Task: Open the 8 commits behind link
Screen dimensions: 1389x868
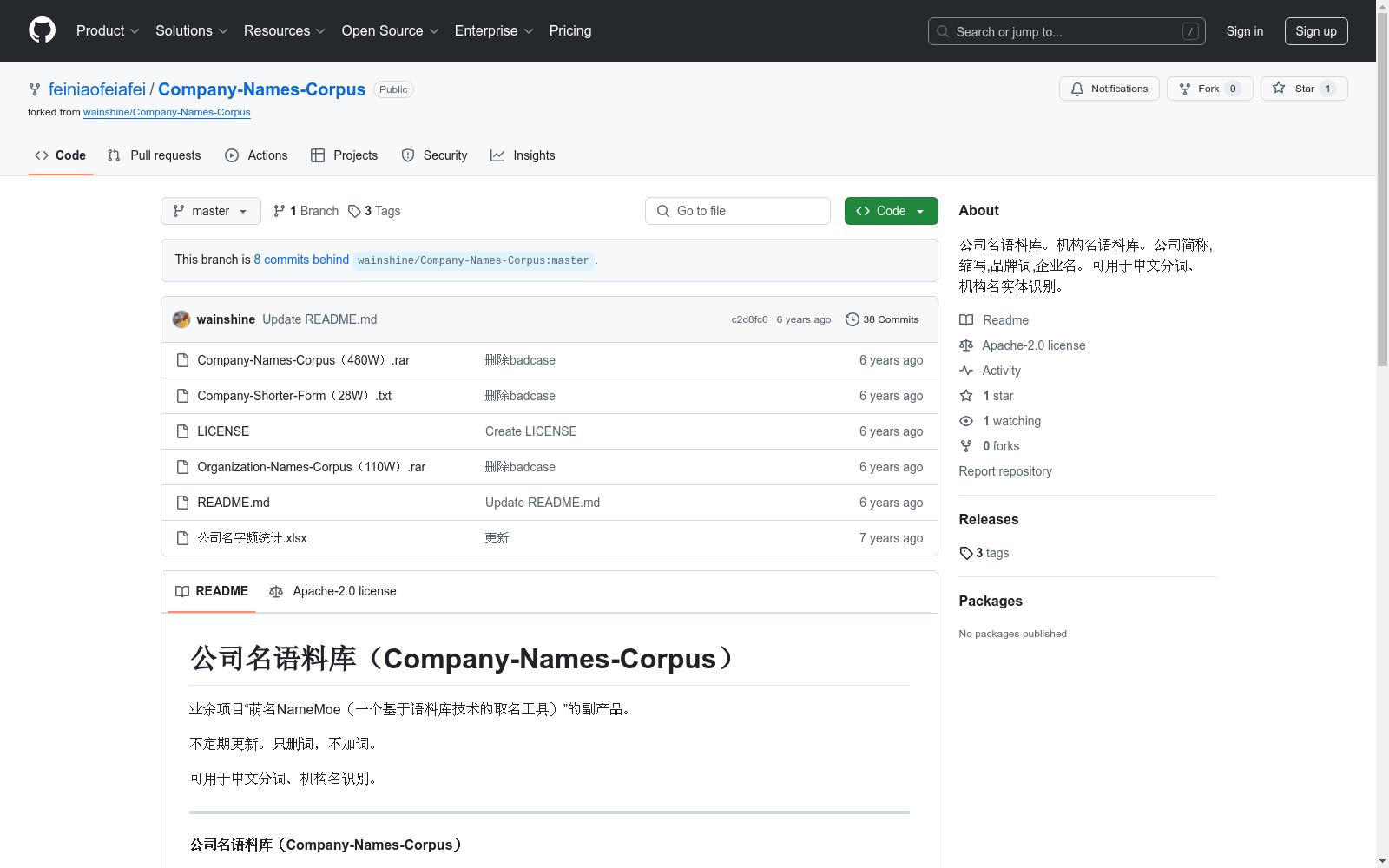Action: [301, 260]
